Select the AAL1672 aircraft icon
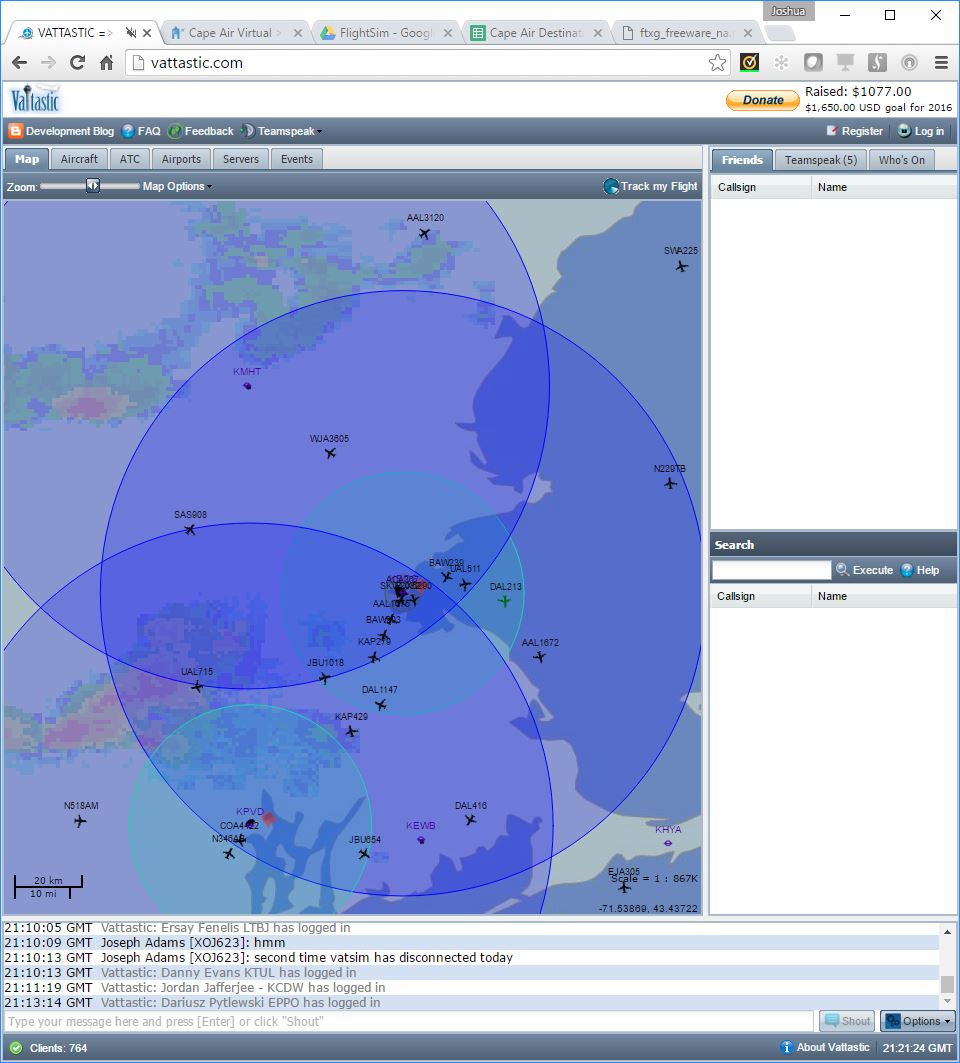This screenshot has width=960, height=1063. [540, 657]
